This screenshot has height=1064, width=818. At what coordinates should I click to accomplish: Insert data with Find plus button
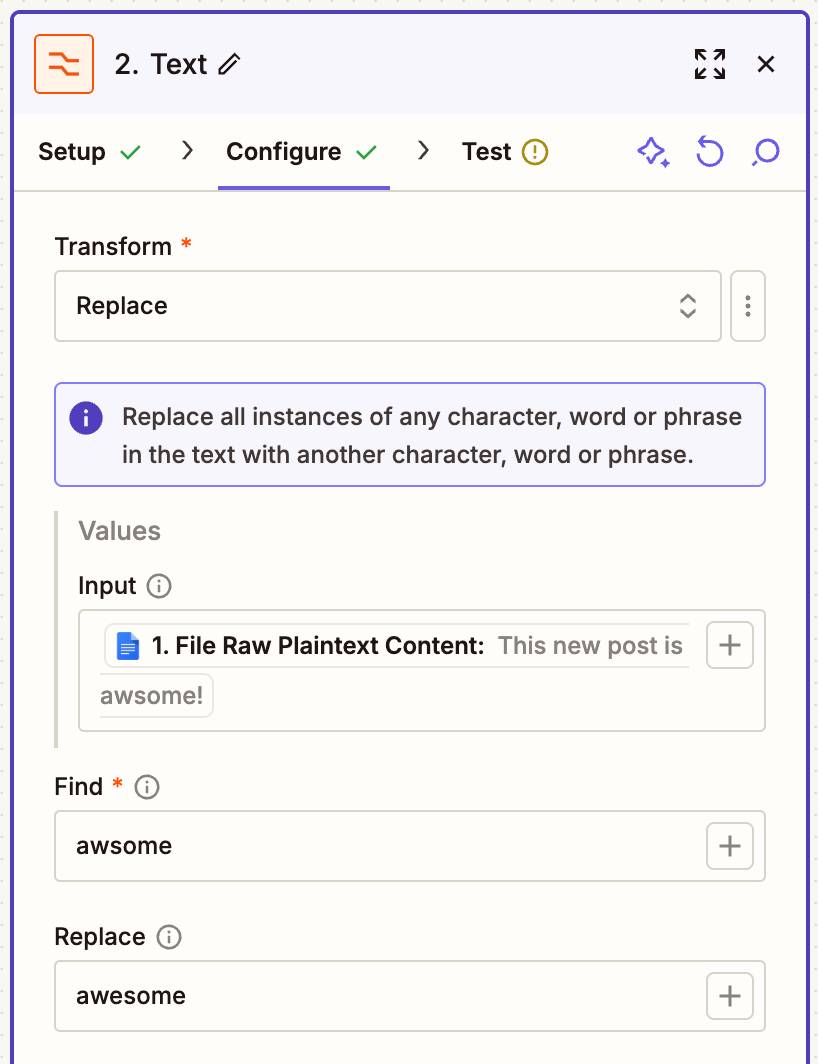730,846
